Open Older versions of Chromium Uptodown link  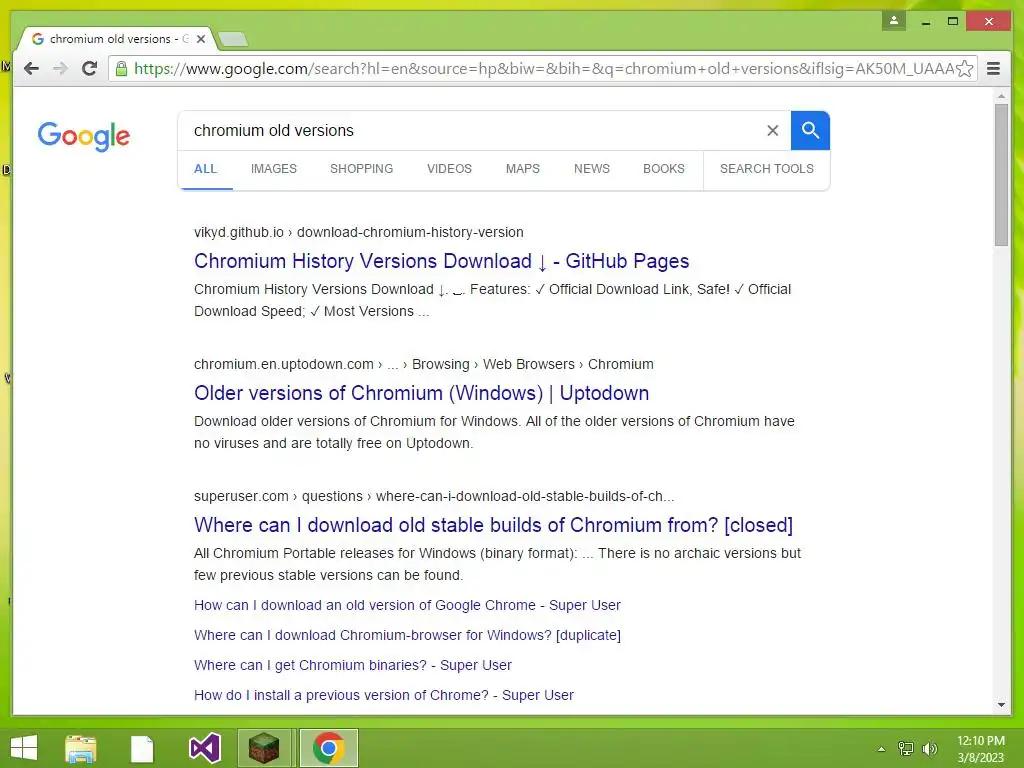(x=421, y=393)
